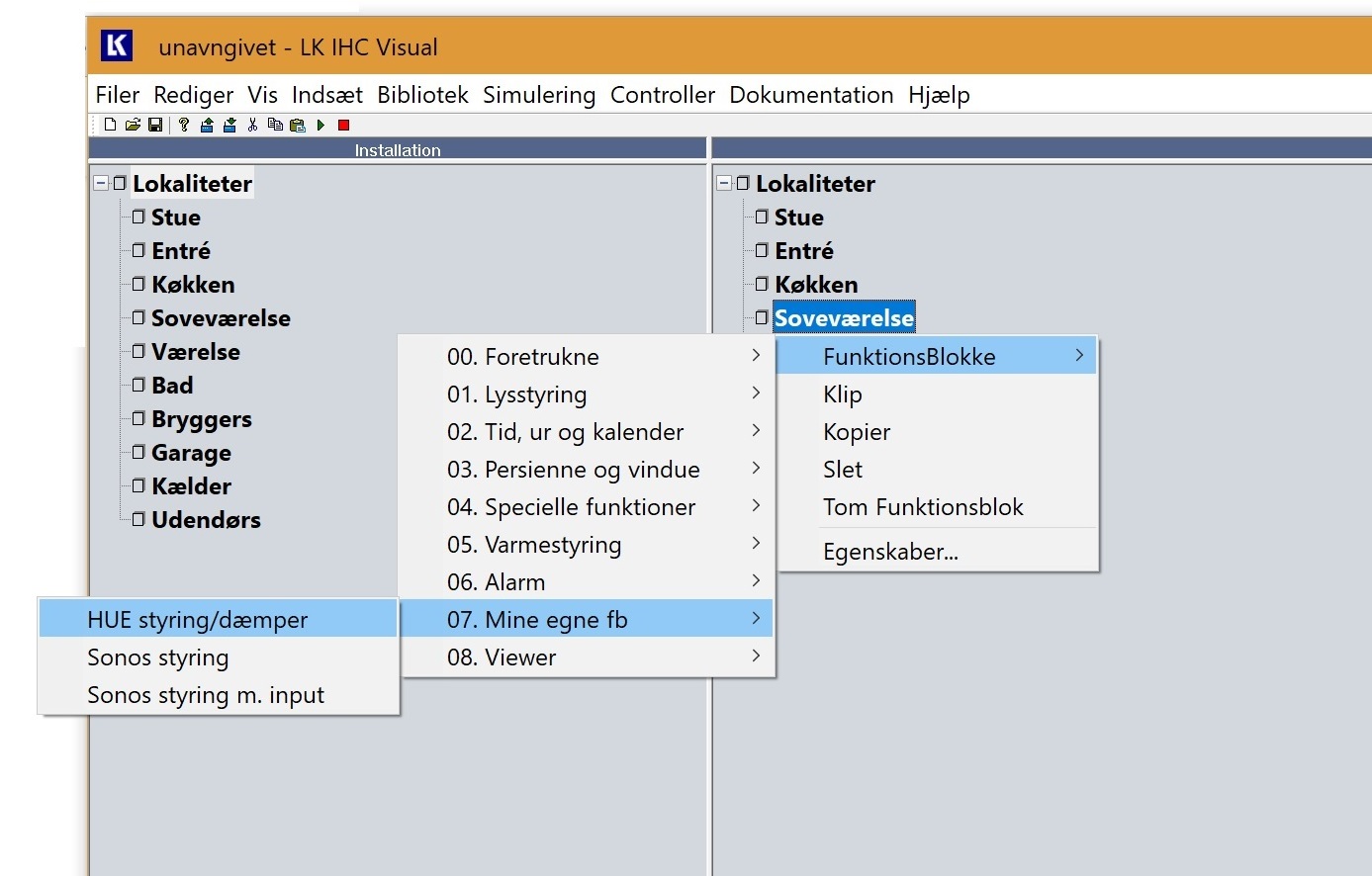Click the Paste clipboard icon
The width and height of the screenshot is (1372, 876).
click(297, 125)
